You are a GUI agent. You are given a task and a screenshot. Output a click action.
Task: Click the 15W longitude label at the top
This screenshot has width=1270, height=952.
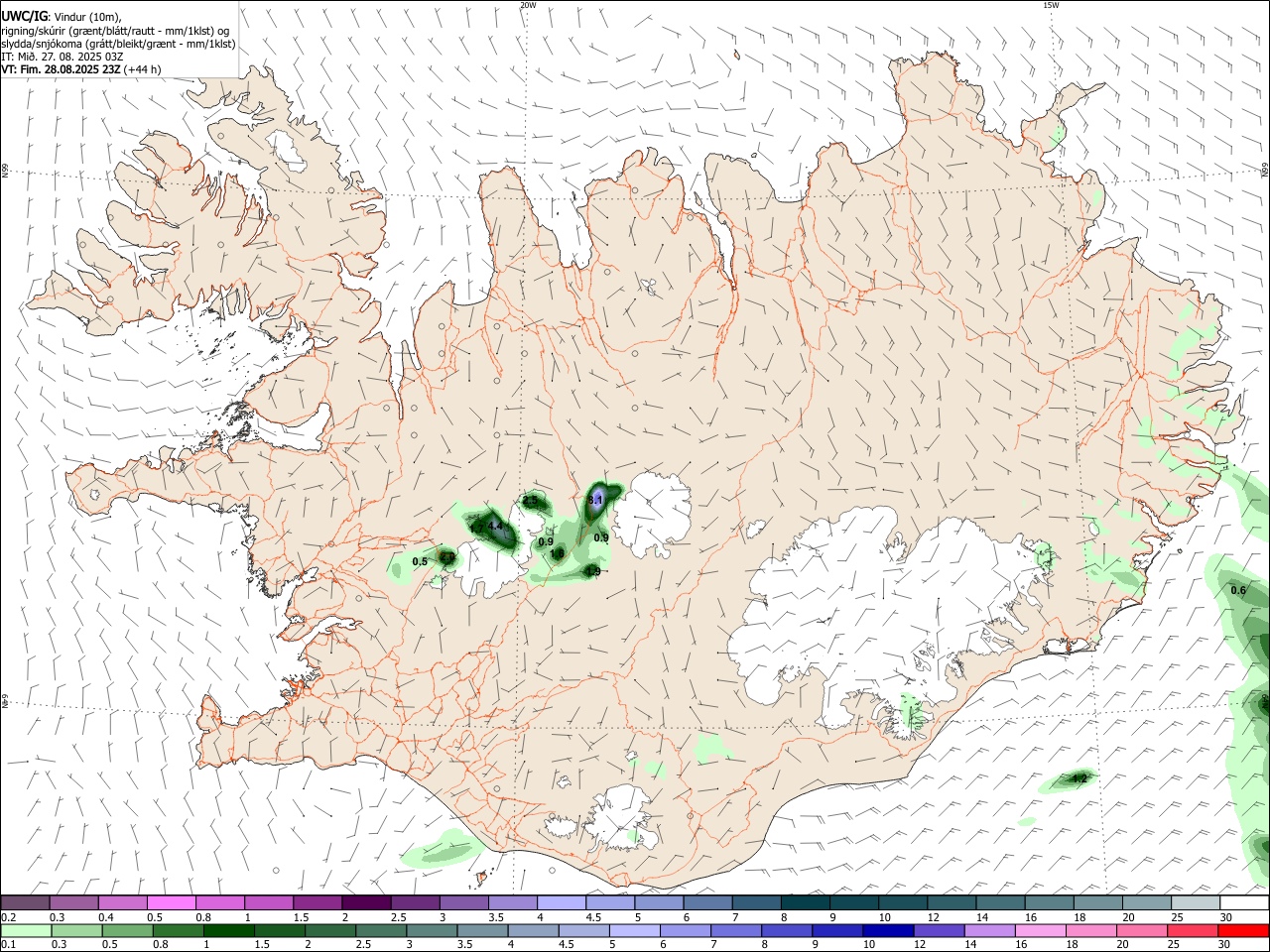1051,5
